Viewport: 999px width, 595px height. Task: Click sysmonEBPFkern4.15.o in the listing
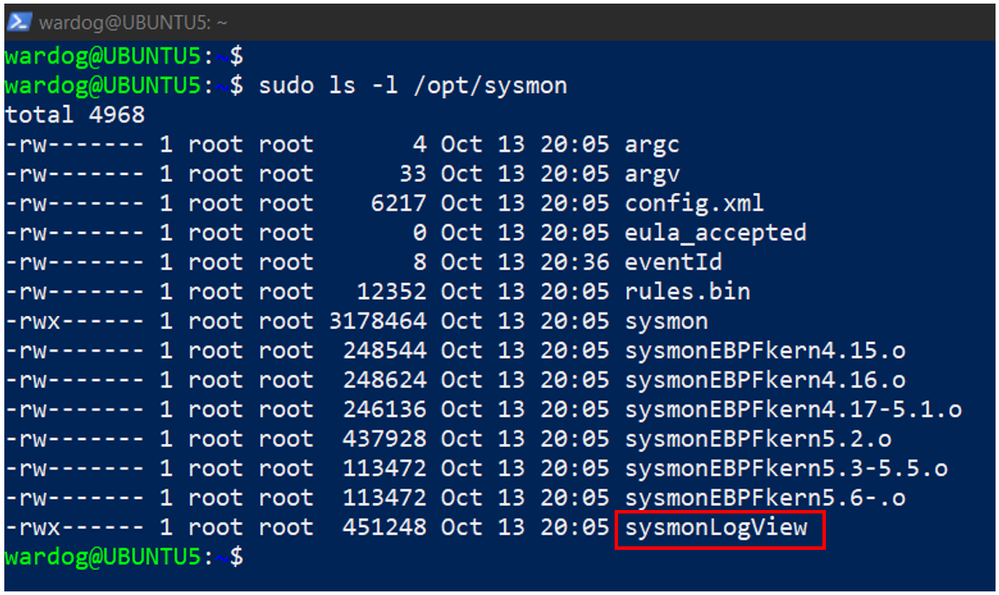(765, 351)
